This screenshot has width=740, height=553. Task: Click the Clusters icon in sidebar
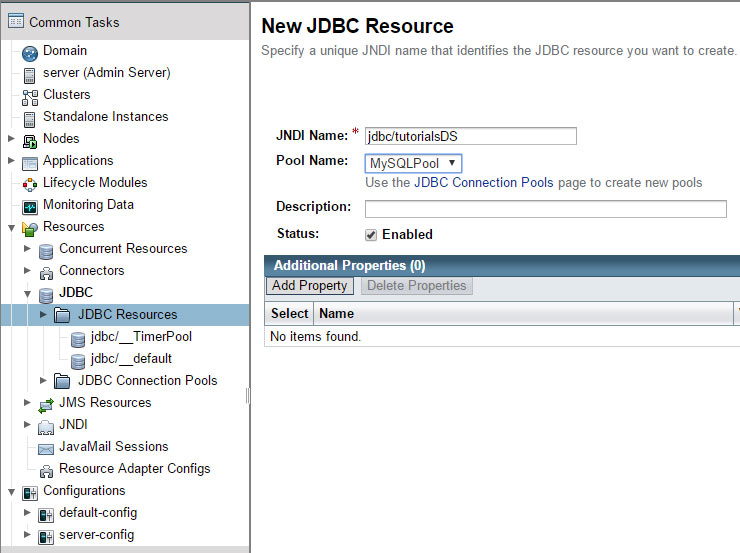[30, 98]
